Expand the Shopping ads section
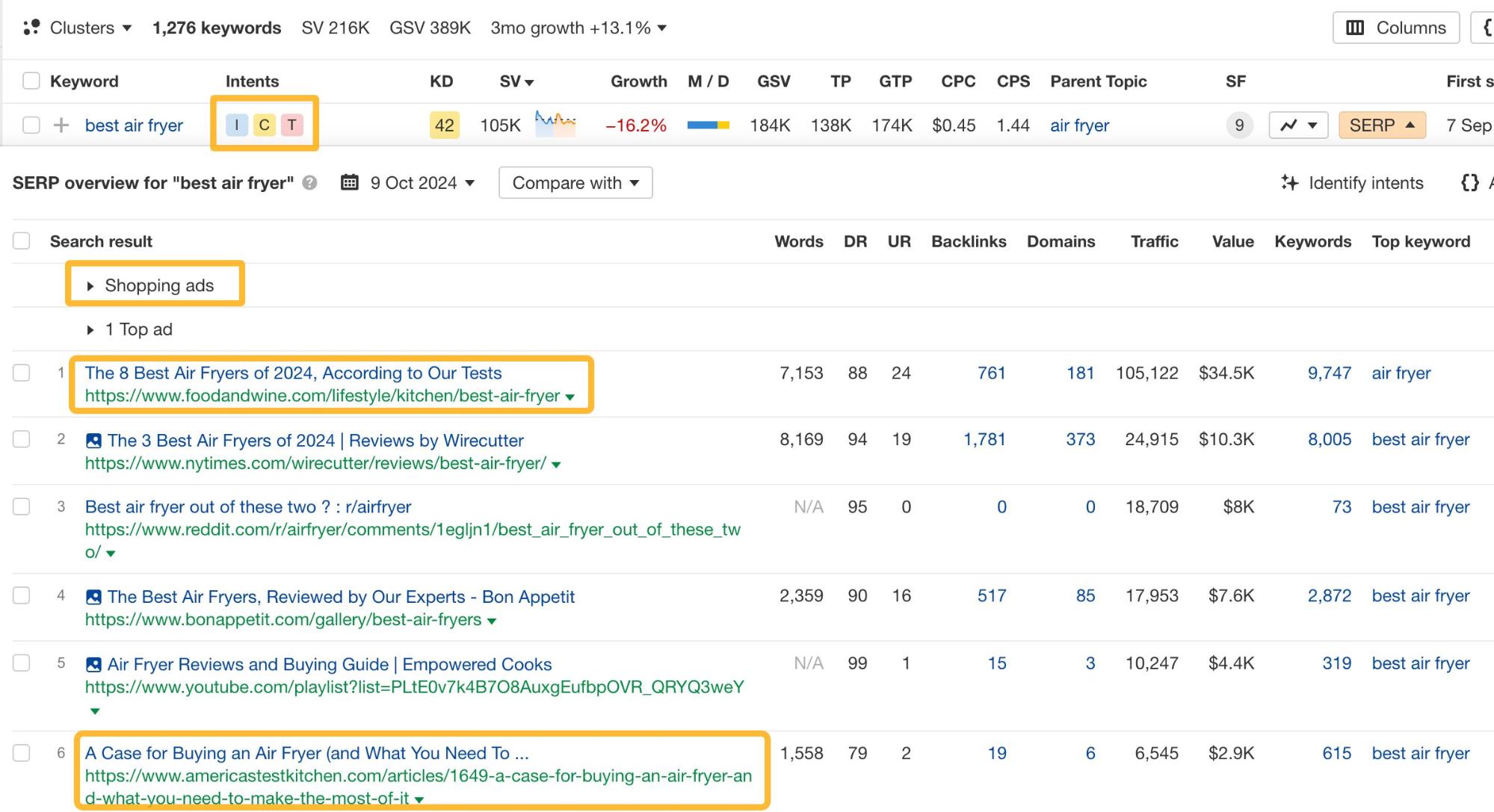This screenshot has width=1494, height=812. click(155, 285)
